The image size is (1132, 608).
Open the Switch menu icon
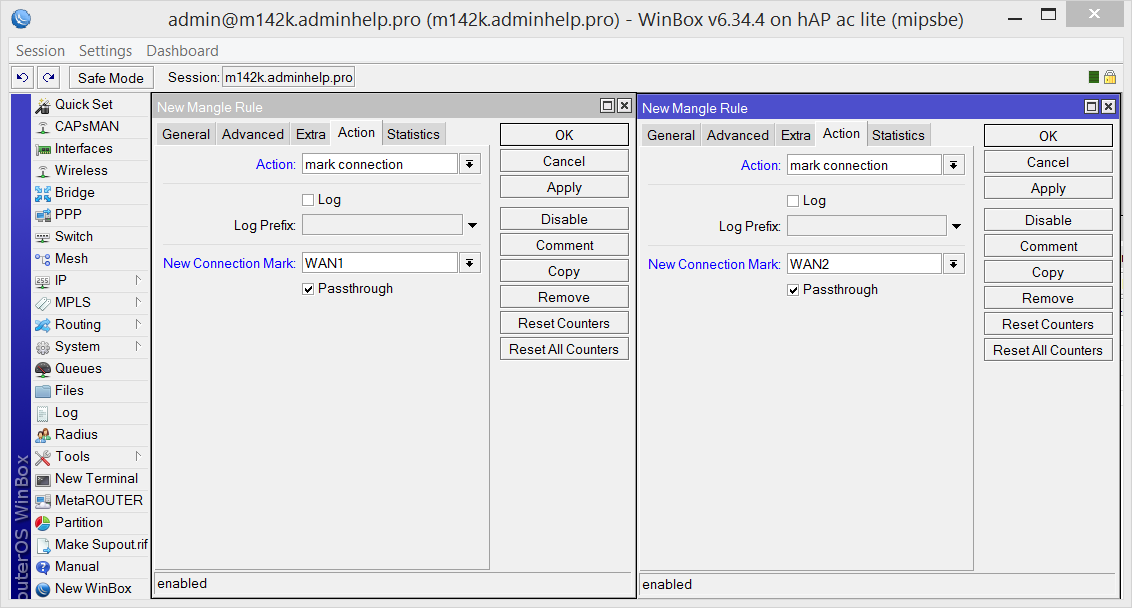pos(43,237)
